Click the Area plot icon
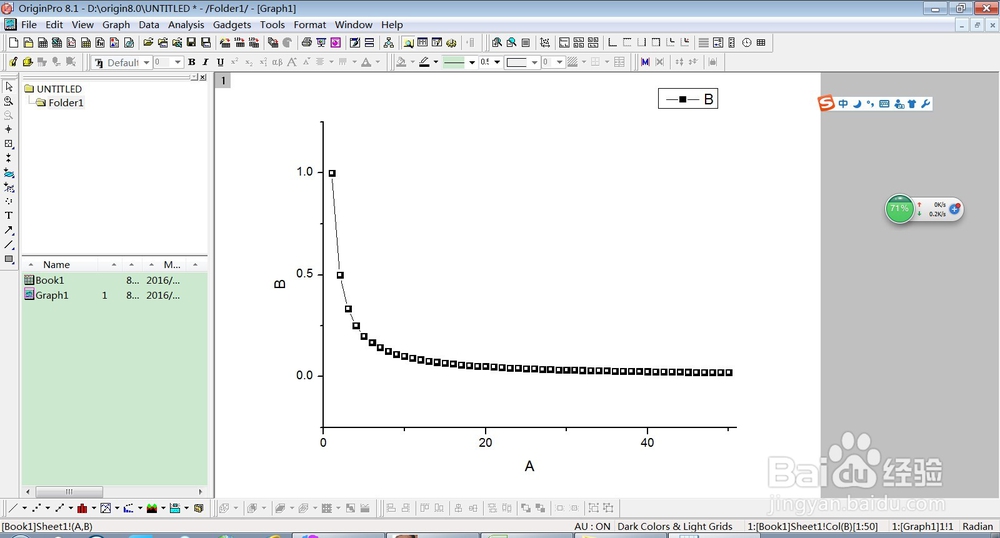 [x=152, y=508]
